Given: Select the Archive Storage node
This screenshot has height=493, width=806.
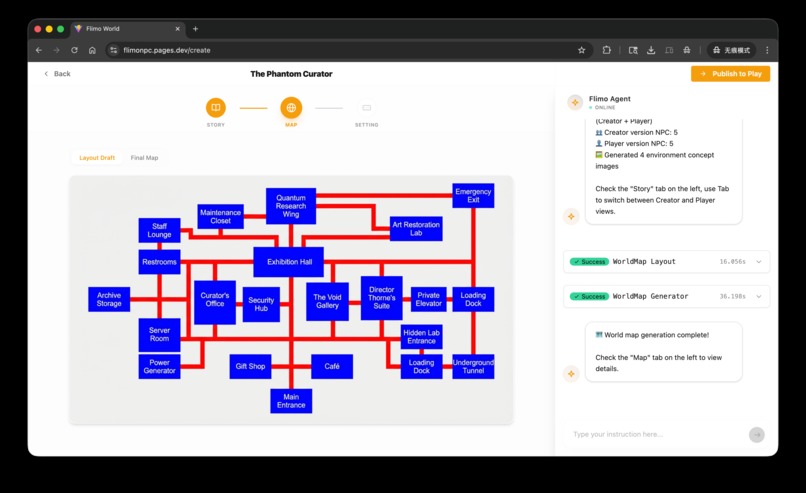Looking at the screenshot, I should tap(109, 299).
